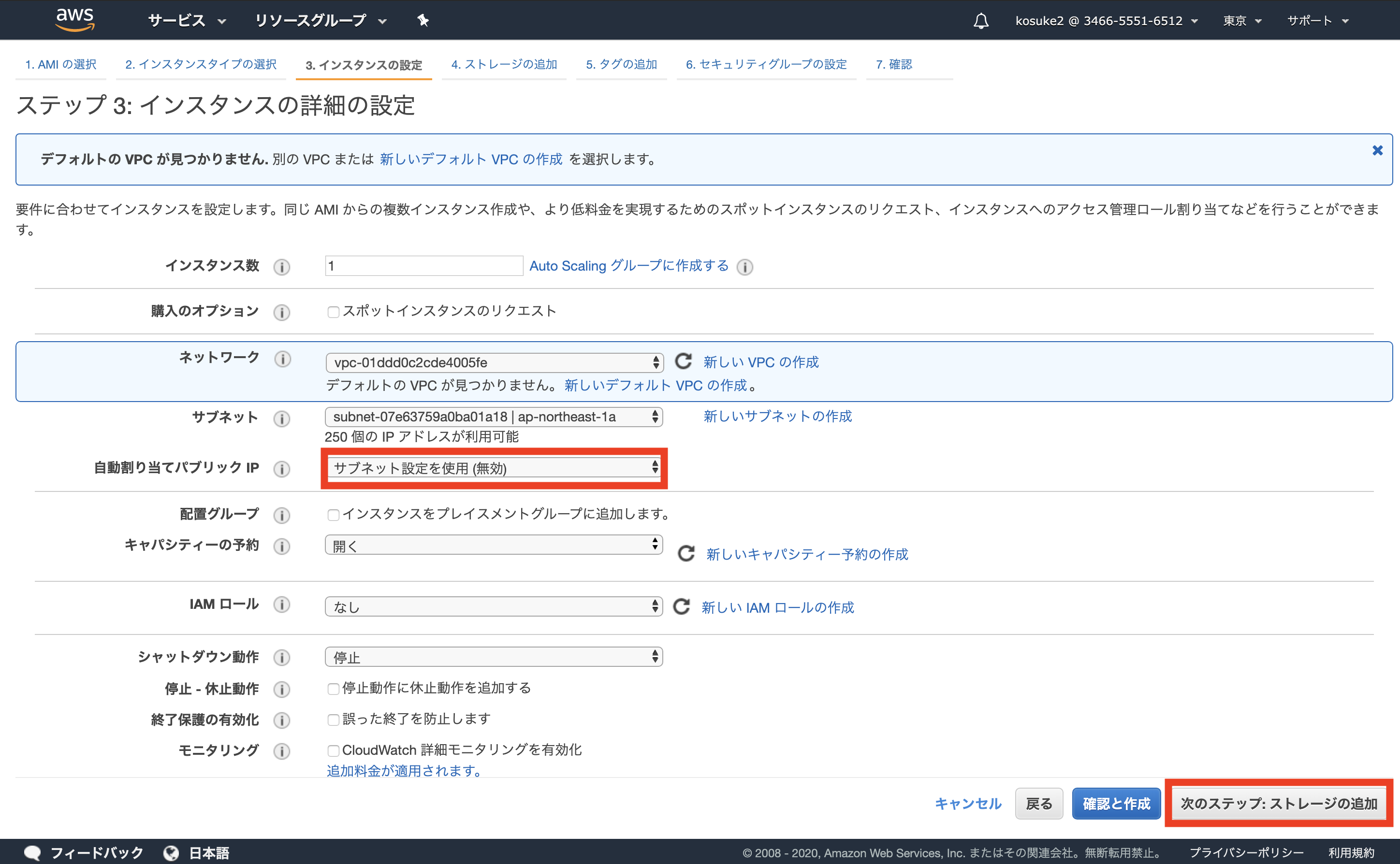Click 新しいサブネットの作成 link

click(777, 416)
